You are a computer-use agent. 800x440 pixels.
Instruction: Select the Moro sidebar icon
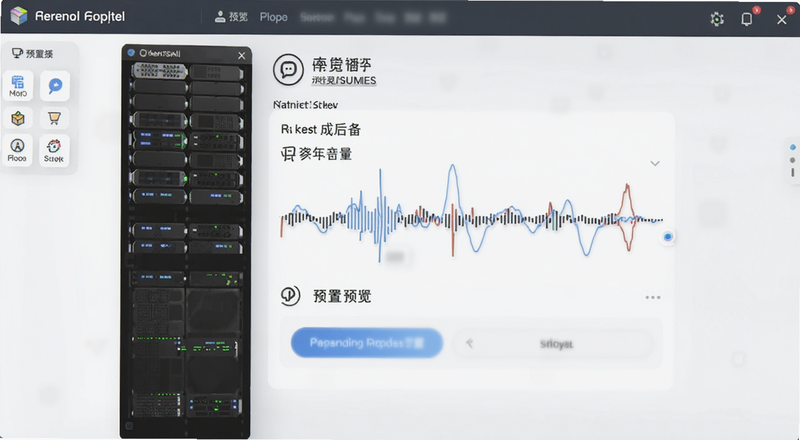[18, 86]
